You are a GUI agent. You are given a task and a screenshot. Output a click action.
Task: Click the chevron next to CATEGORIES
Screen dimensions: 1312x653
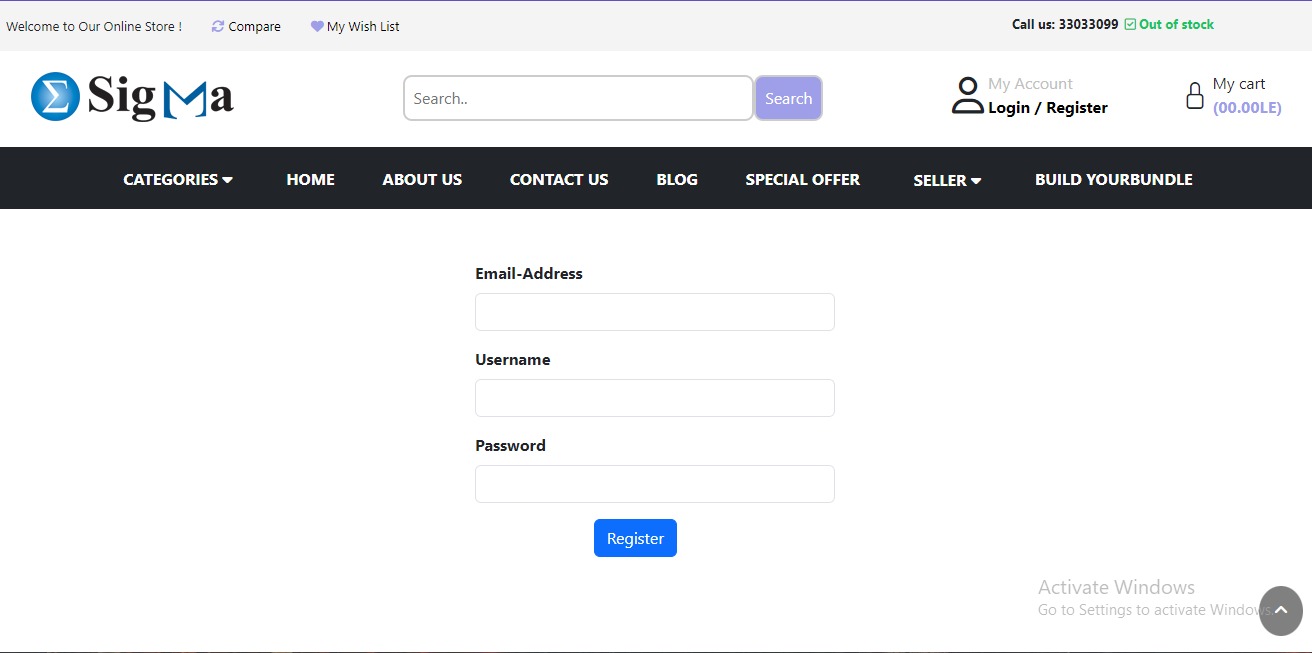228,180
